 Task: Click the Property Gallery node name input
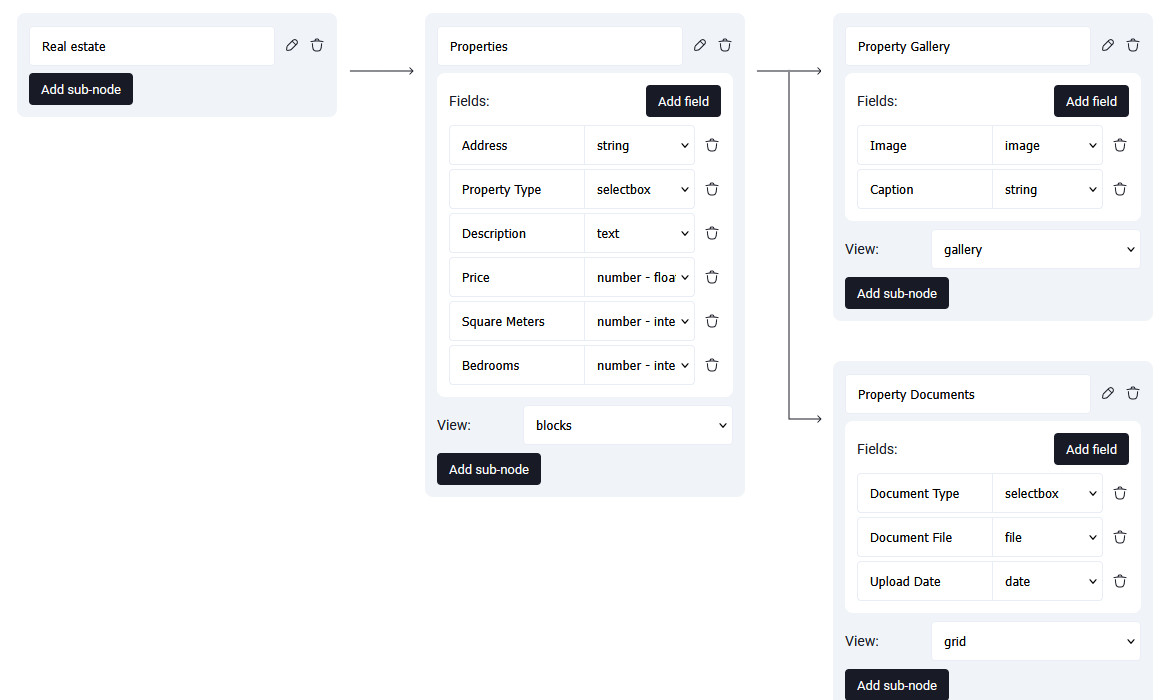(x=967, y=46)
